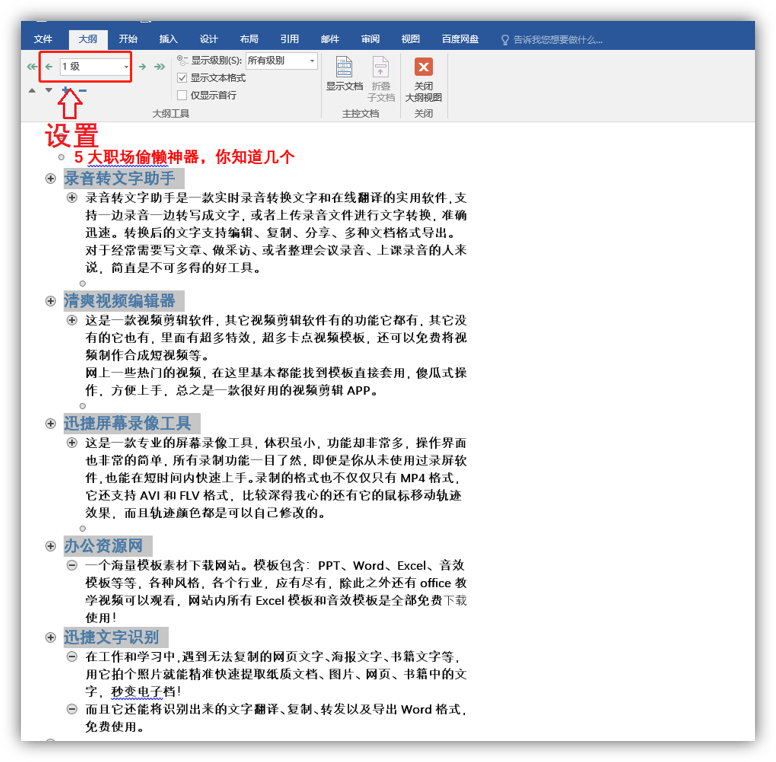Click the underlined text 秒变电子档
The image size is (776, 762).
pos(144,691)
